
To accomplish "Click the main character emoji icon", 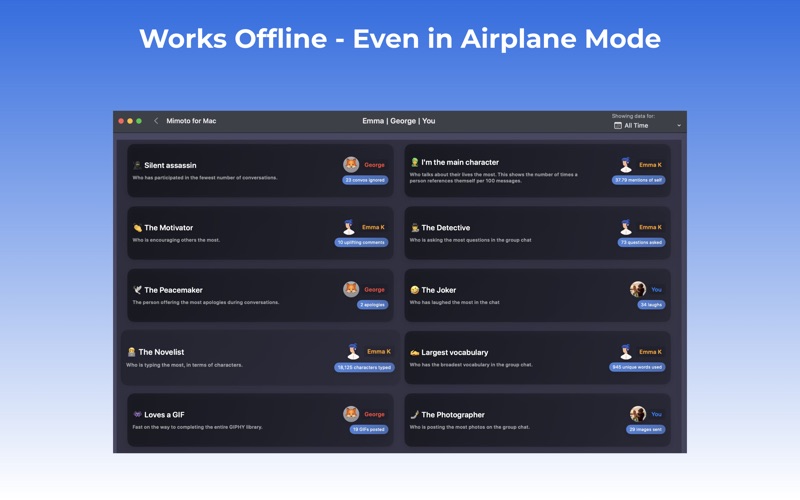I will [x=414, y=162].
